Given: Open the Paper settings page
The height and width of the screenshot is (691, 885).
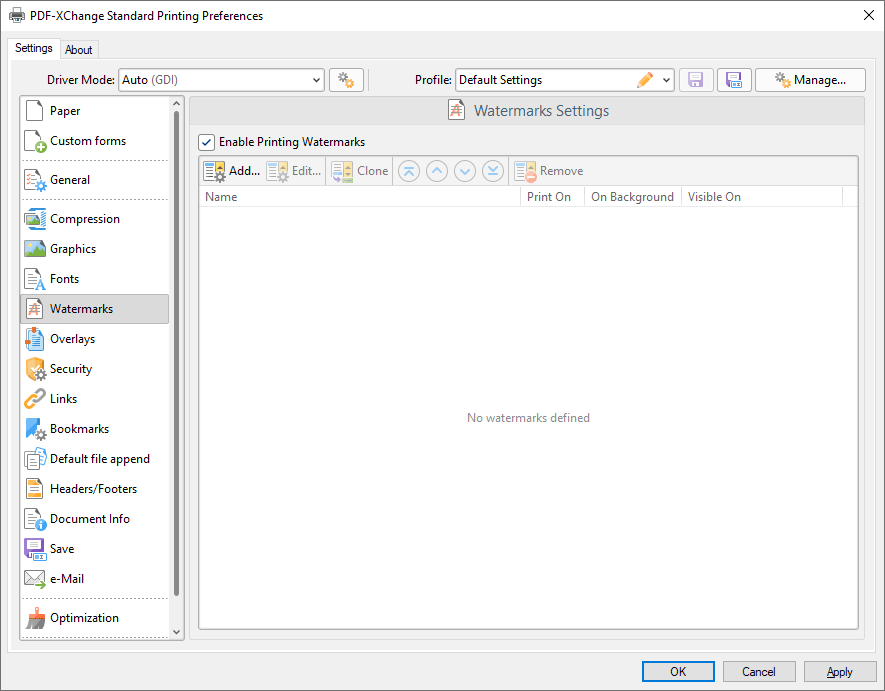Looking at the screenshot, I should click(94, 111).
